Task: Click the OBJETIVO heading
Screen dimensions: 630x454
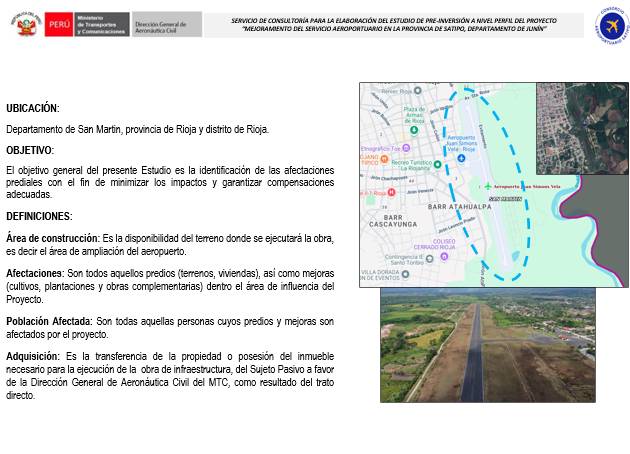Action: click(x=30, y=150)
